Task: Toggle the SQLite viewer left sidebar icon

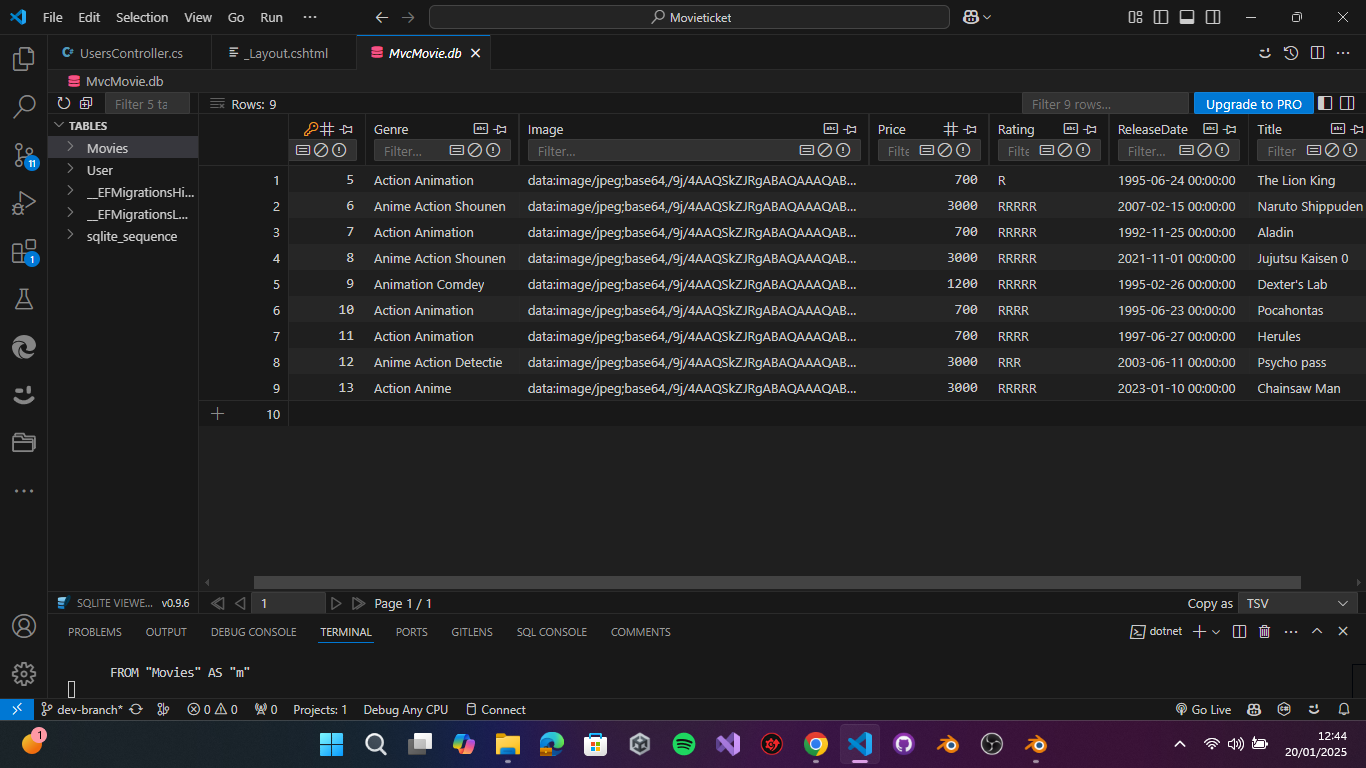Action: coord(1325,103)
